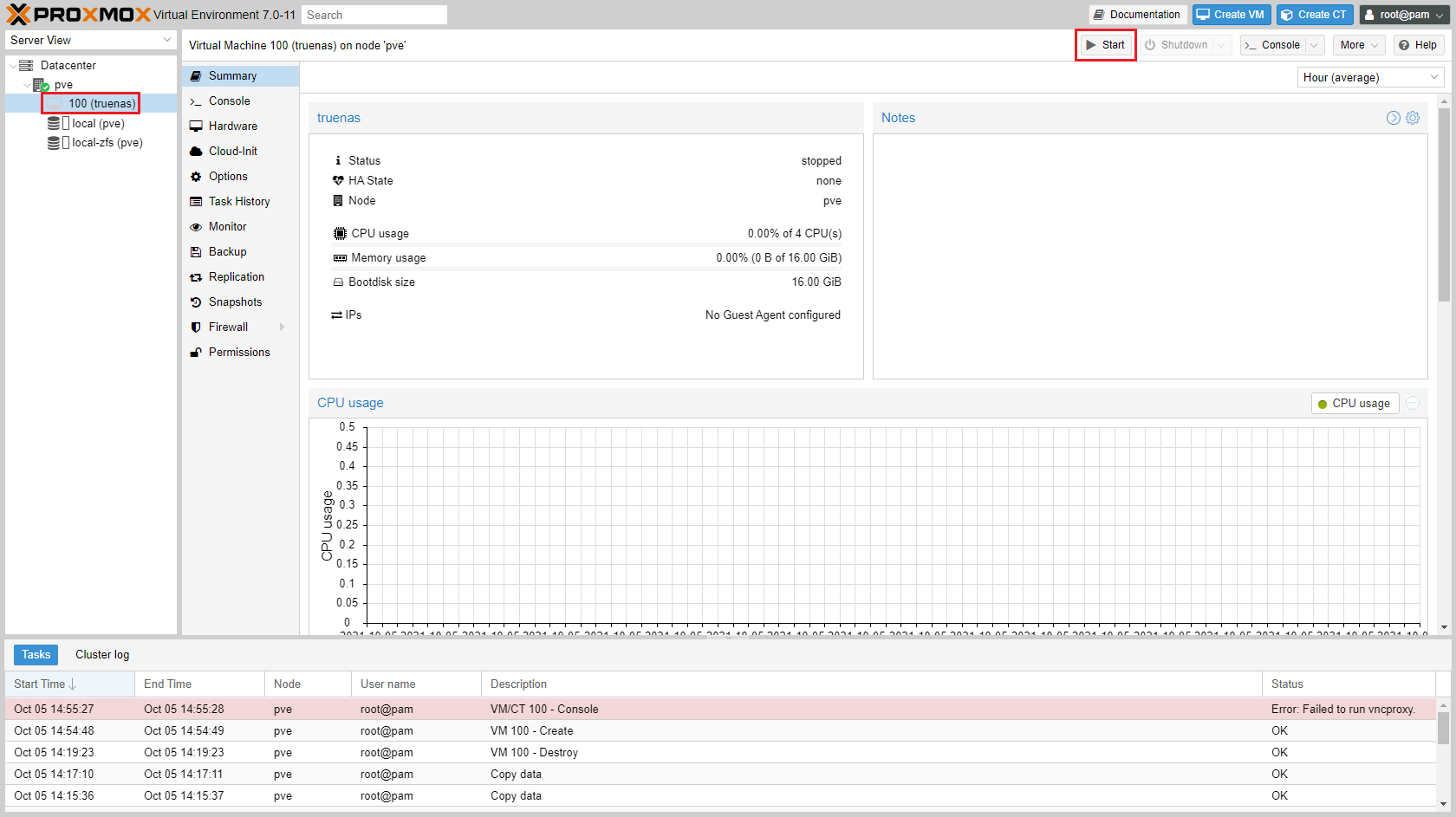Click the User name column header
This screenshot has height=817, width=1456.
pyautogui.click(x=417, y=684)
